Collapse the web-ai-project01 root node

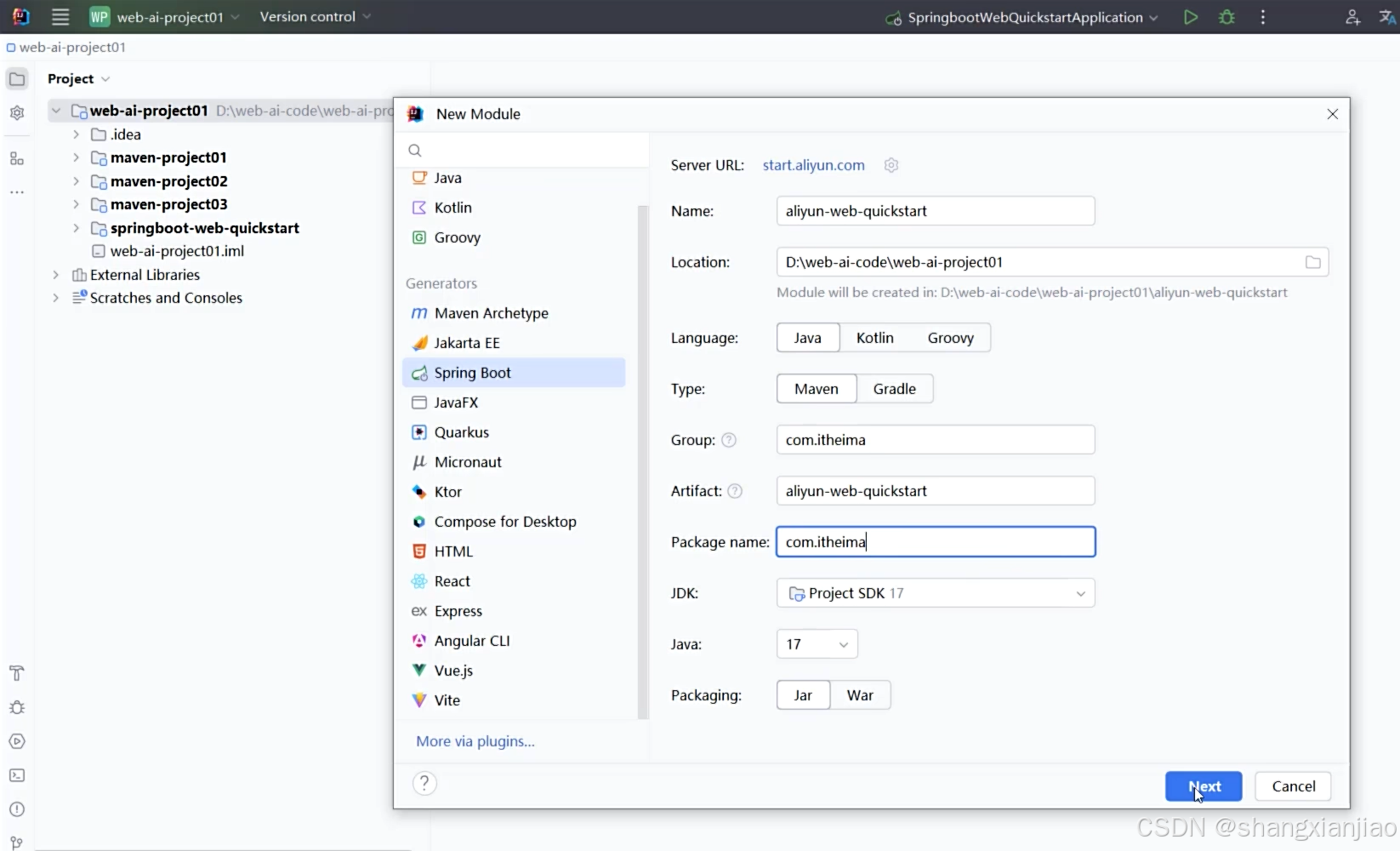point(55,111)
